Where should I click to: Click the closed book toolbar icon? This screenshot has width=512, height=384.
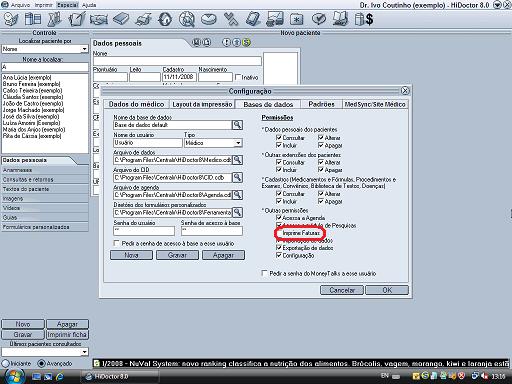(121, 19)
